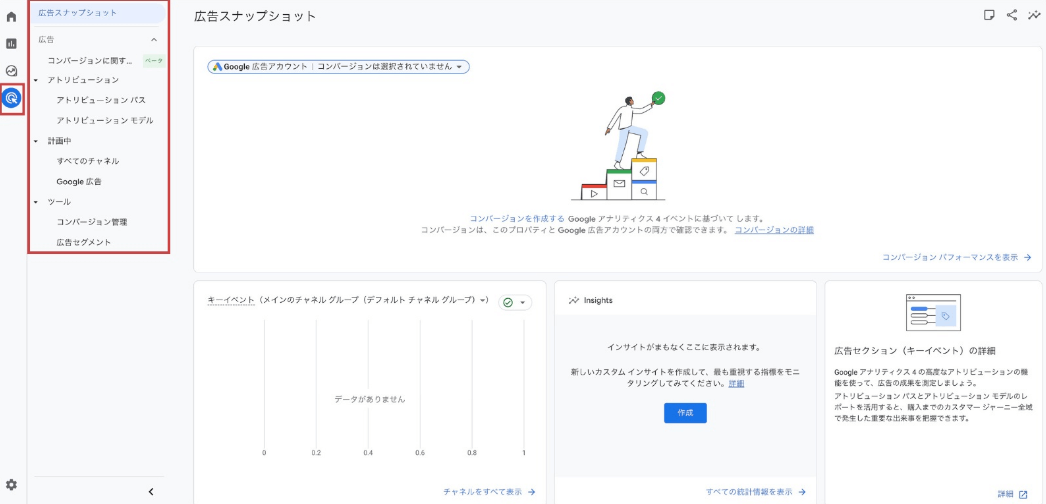This screenshot has height=504, width=1046.
Task: Select コンバージョン管理 in the sidebar
Action: coord(92,222)
